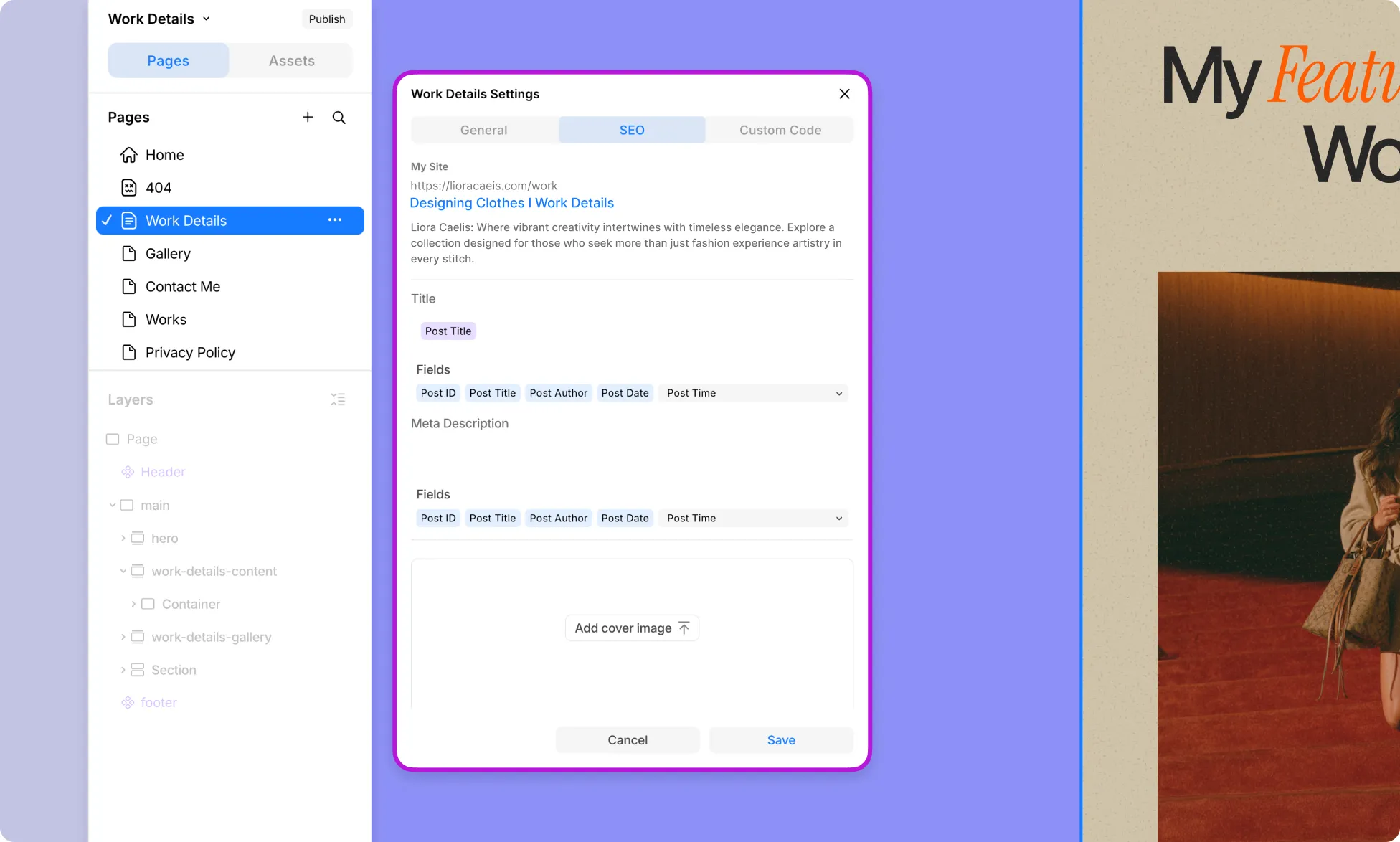
Task: Select the Home page icon
Action: [x=129, y=155]
